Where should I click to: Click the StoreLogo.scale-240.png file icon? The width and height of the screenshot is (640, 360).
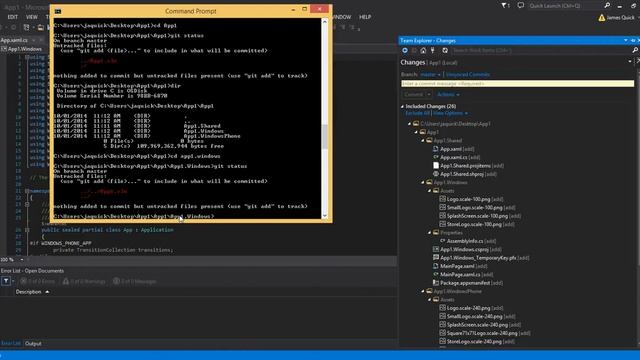[442, 342]
